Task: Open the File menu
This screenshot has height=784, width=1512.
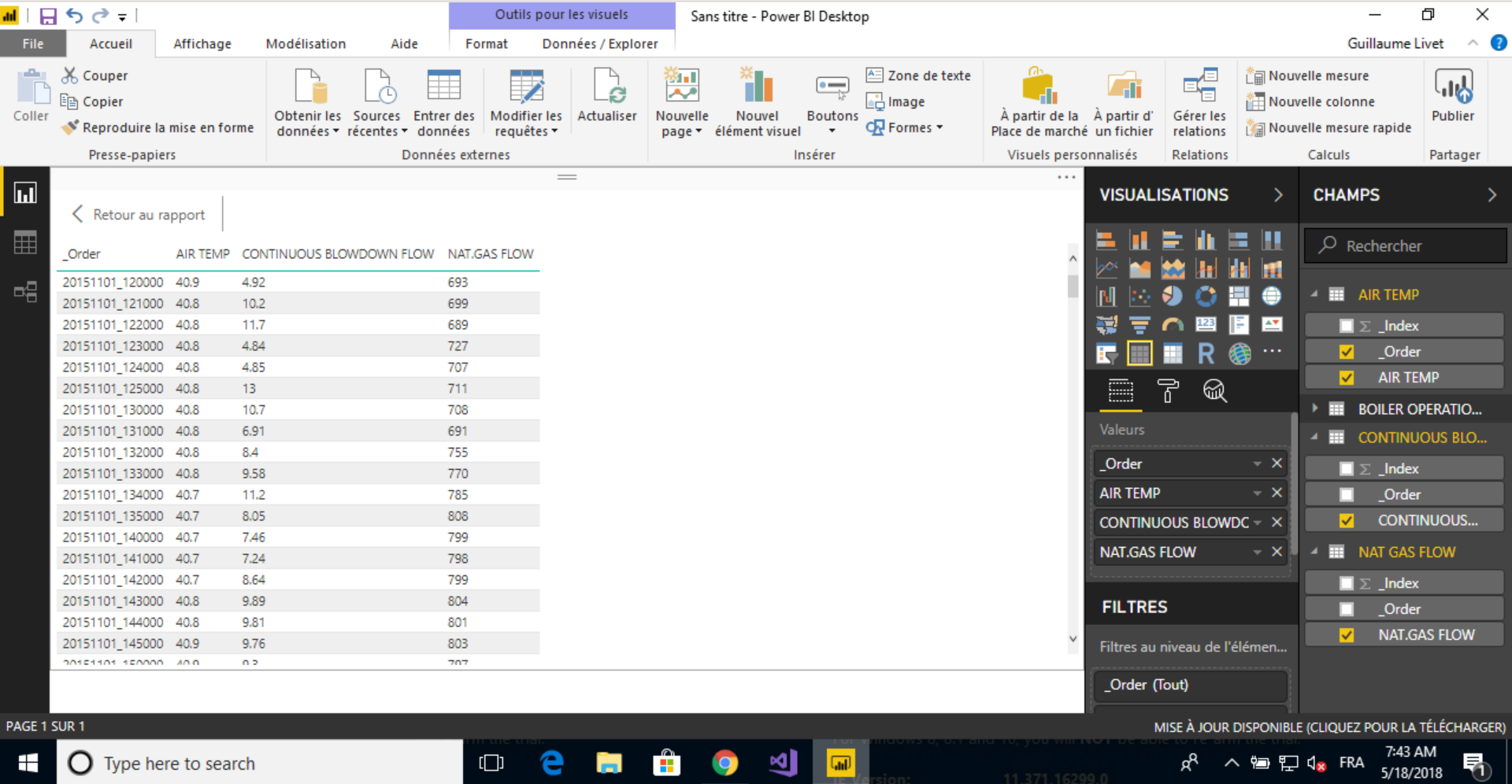Action: pos(32,44)
